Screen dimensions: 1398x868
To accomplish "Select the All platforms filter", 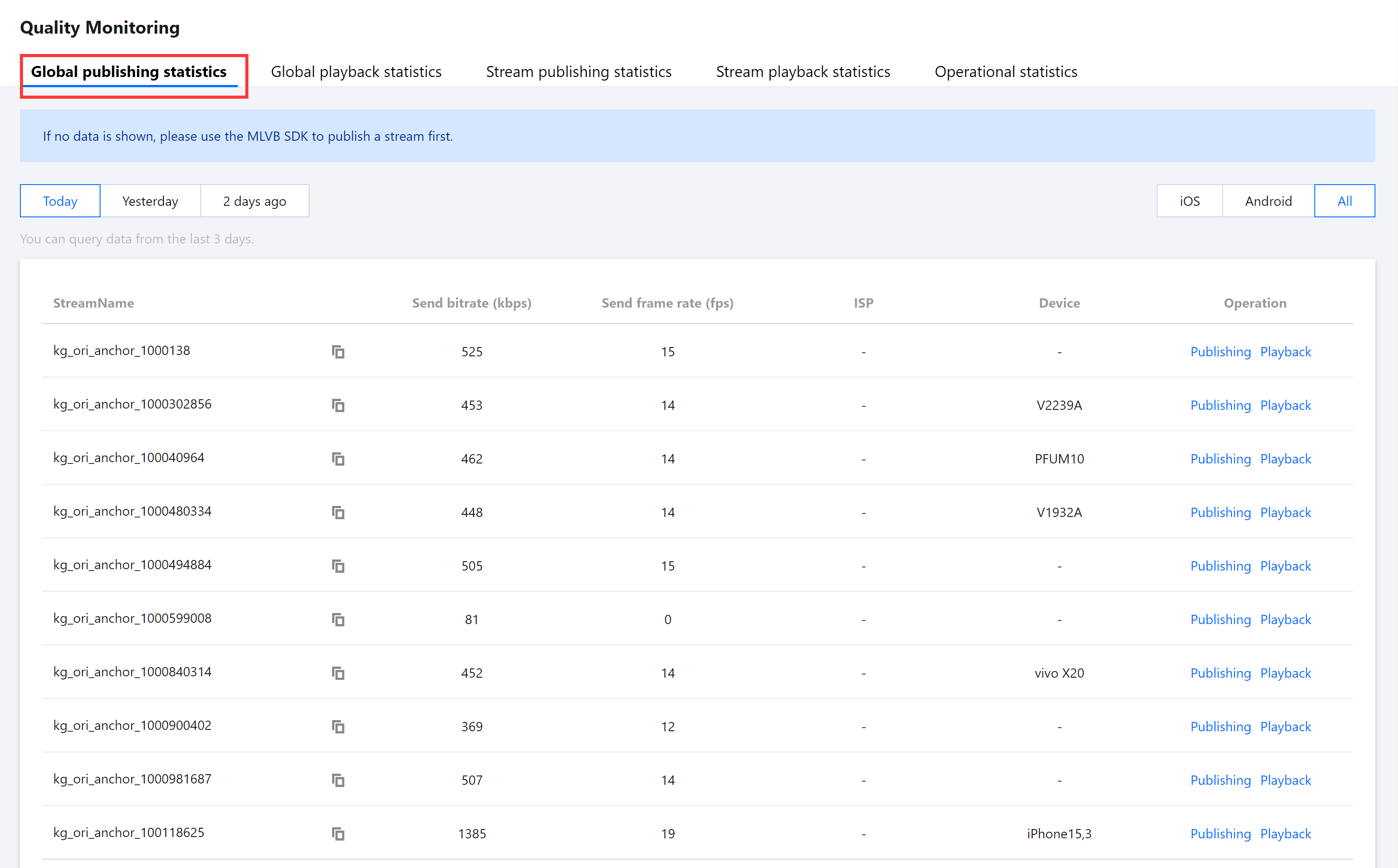I will pyautogui.click(x=1344, y=201).
